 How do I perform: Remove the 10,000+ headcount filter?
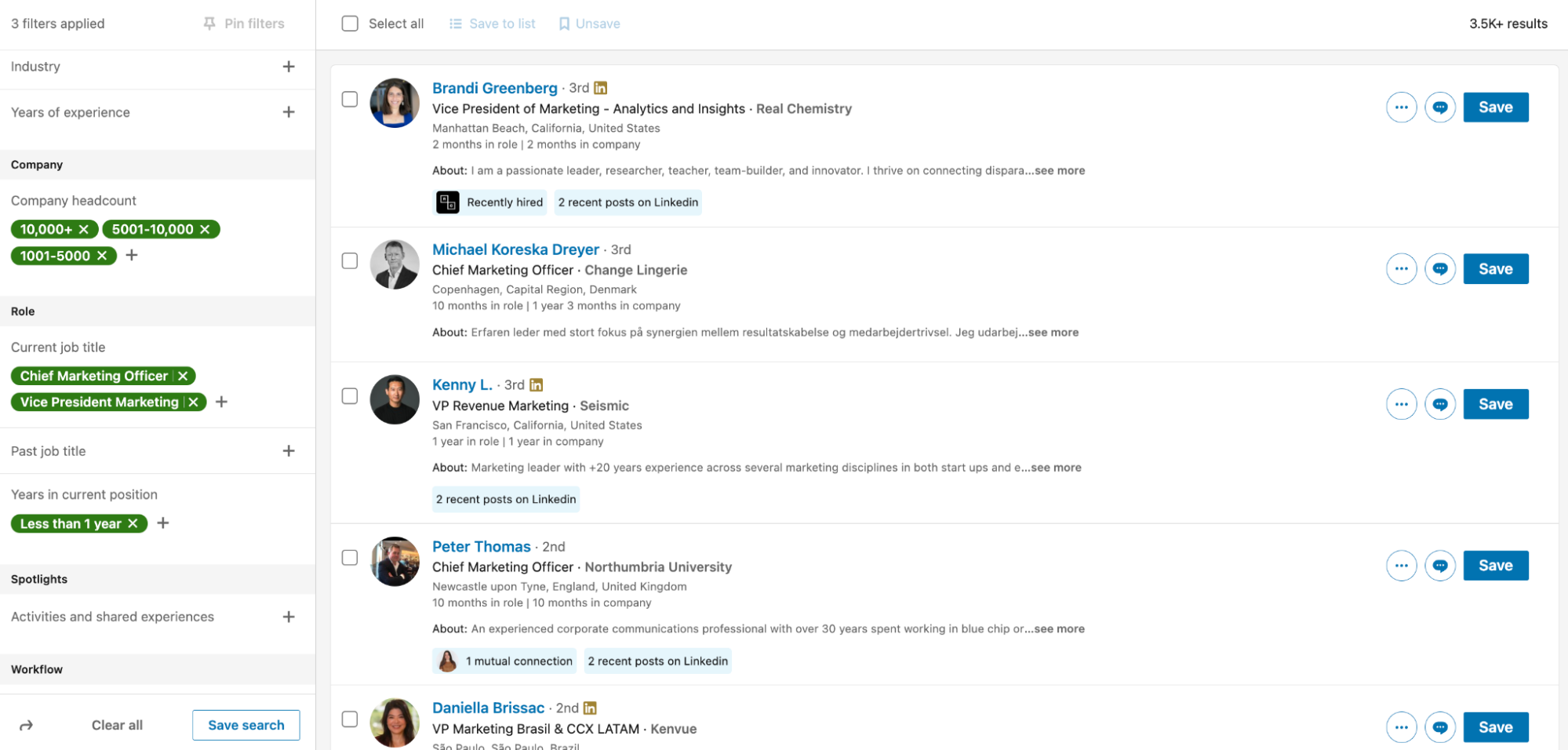[83, 230]
